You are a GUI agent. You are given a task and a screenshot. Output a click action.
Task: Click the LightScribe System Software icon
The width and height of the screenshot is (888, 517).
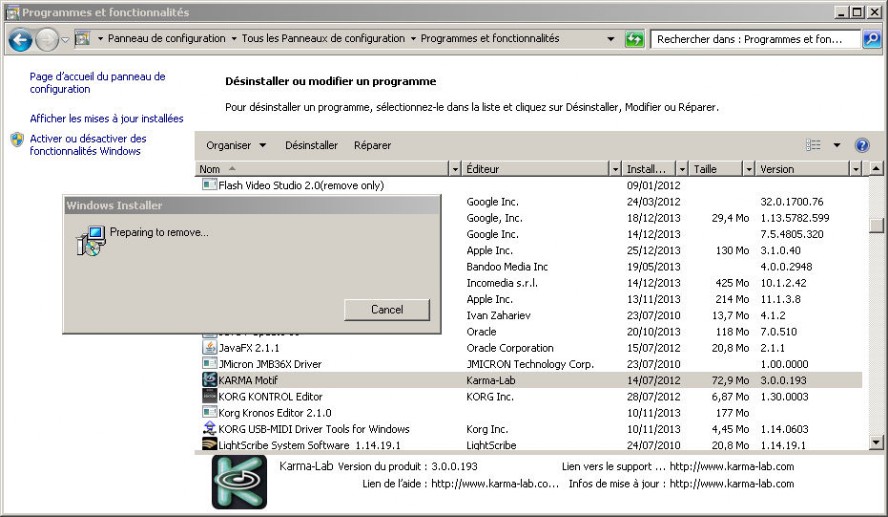tap(210, 445)
